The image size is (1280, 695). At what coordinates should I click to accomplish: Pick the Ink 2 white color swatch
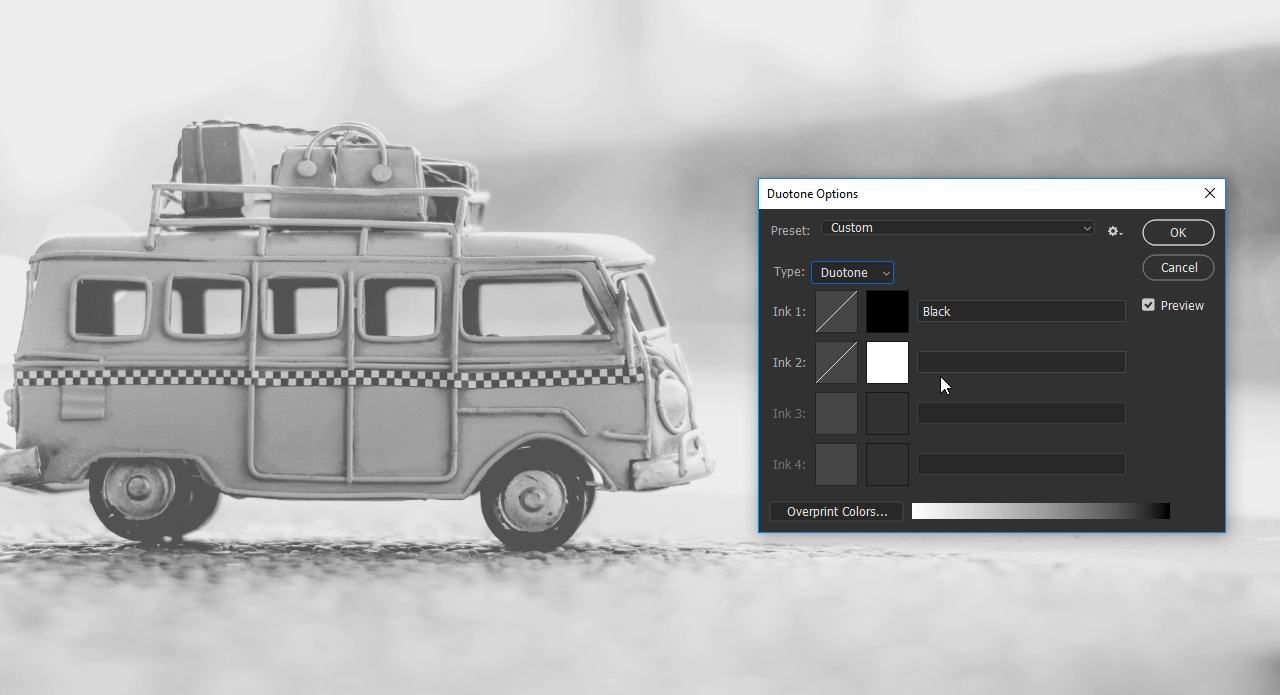click(x=887, y=363)
